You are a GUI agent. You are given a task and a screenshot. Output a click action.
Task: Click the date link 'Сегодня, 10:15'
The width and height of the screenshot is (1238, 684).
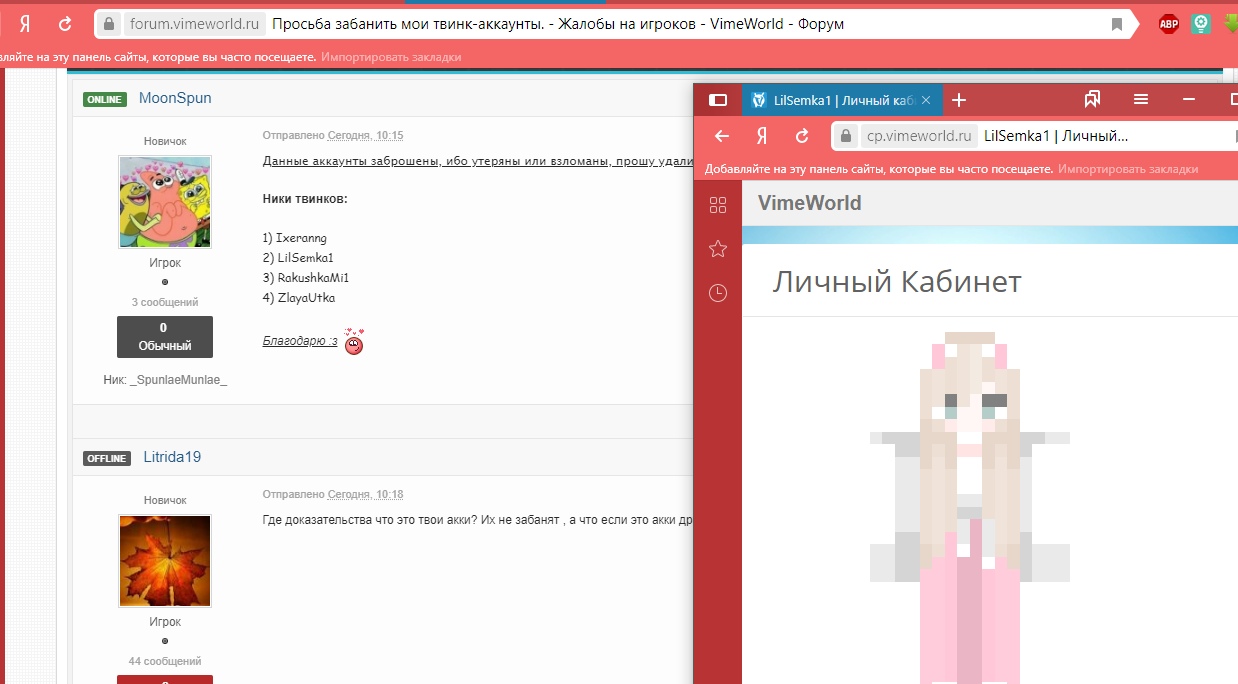[366, 135]
